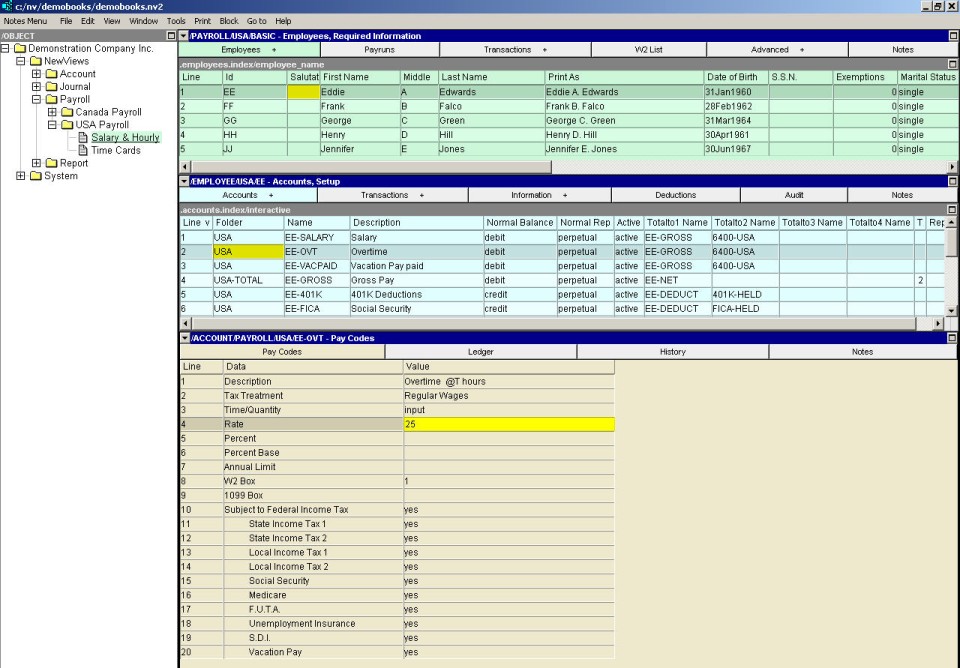The image size is (960, 668).
Task: Expand the Report folder node
Action: click(37, 164)
